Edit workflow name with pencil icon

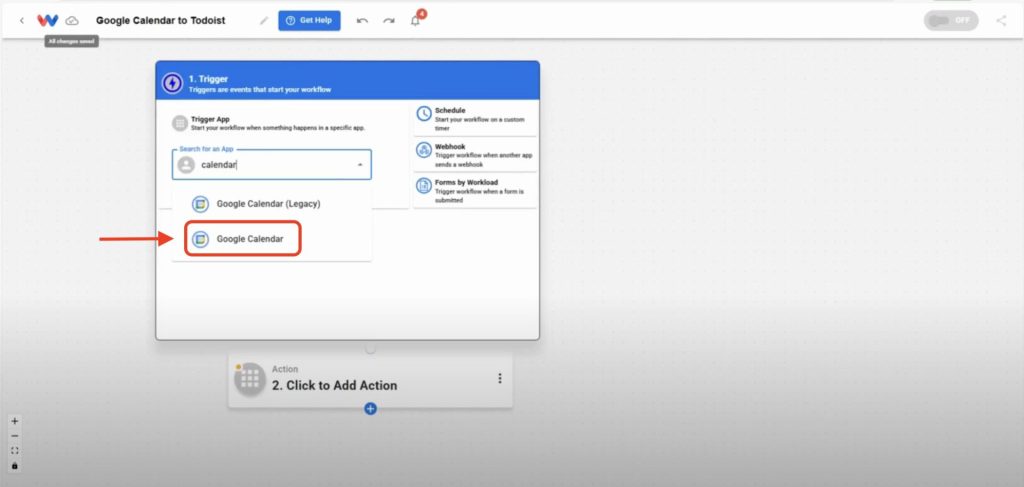tap(264, 20)
